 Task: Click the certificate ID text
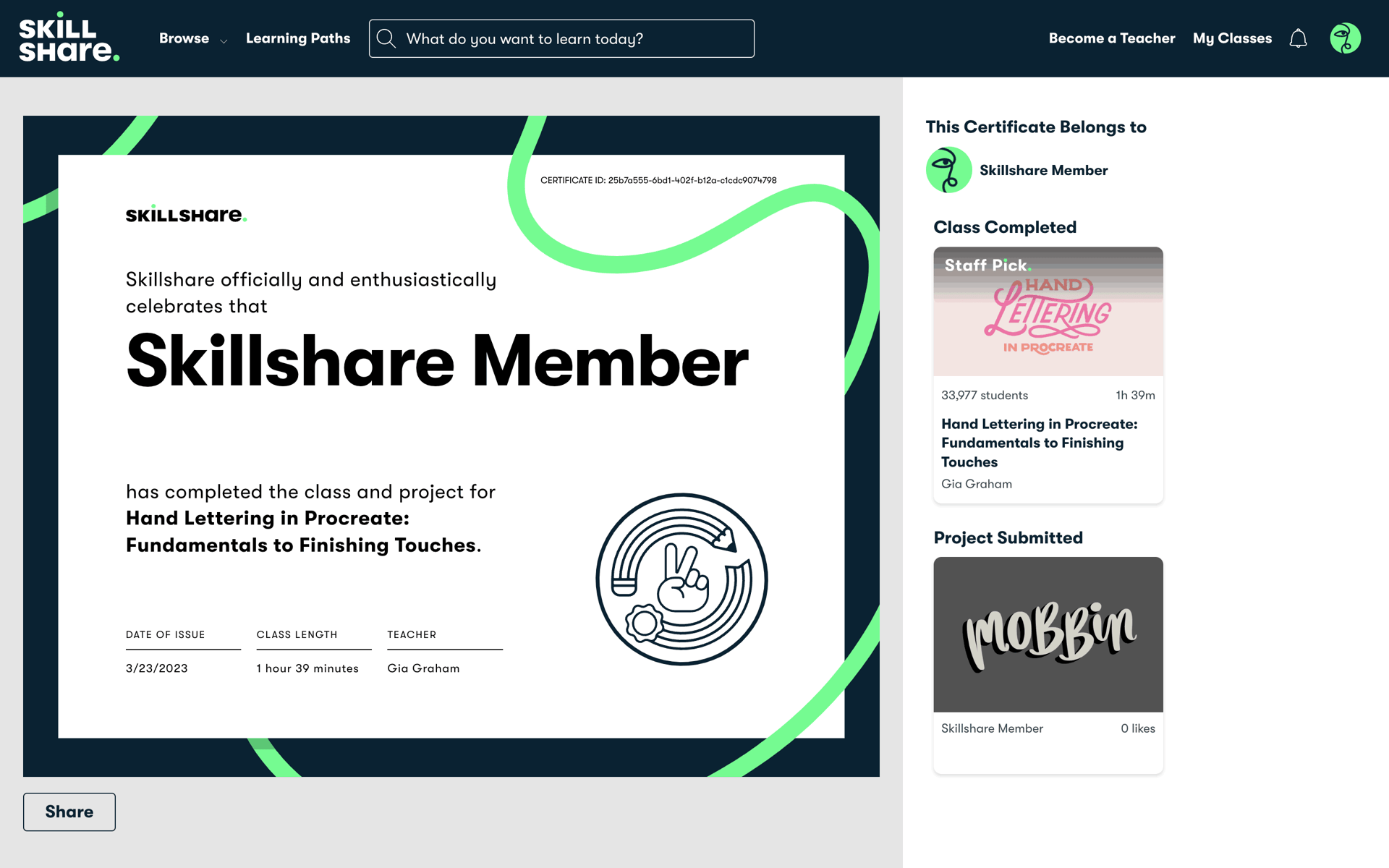point(658,180)
